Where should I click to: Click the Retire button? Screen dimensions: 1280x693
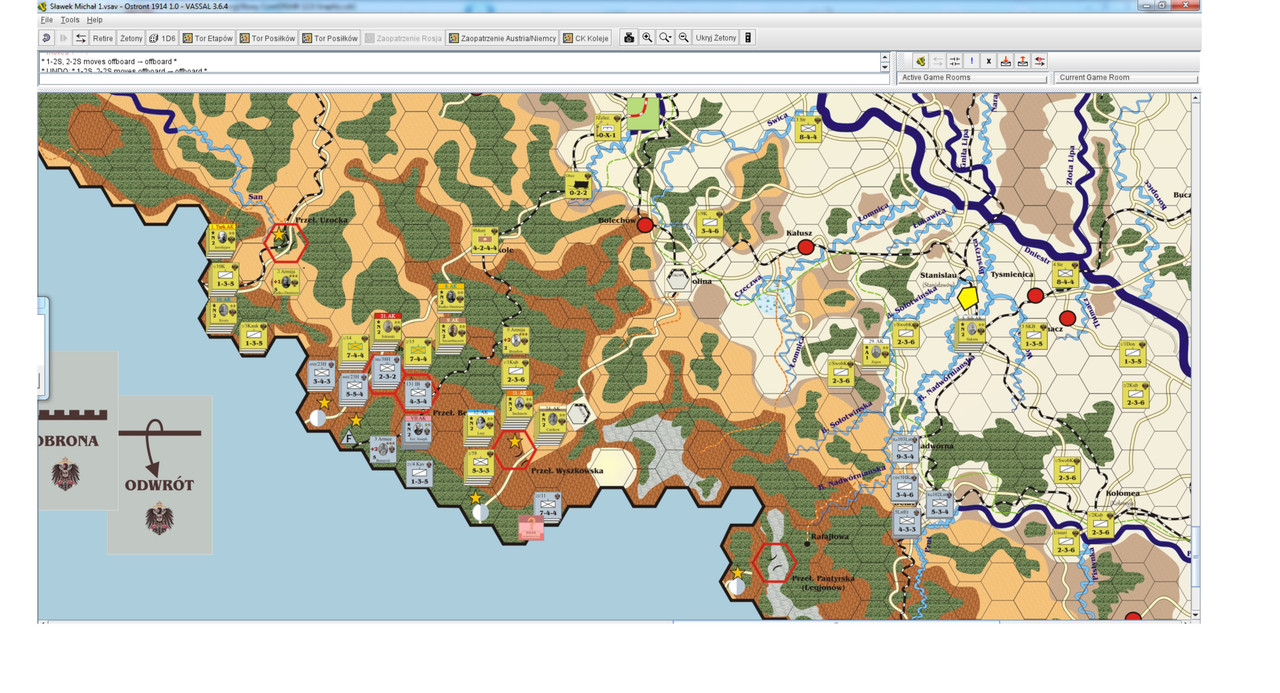[x=103, y=38]
